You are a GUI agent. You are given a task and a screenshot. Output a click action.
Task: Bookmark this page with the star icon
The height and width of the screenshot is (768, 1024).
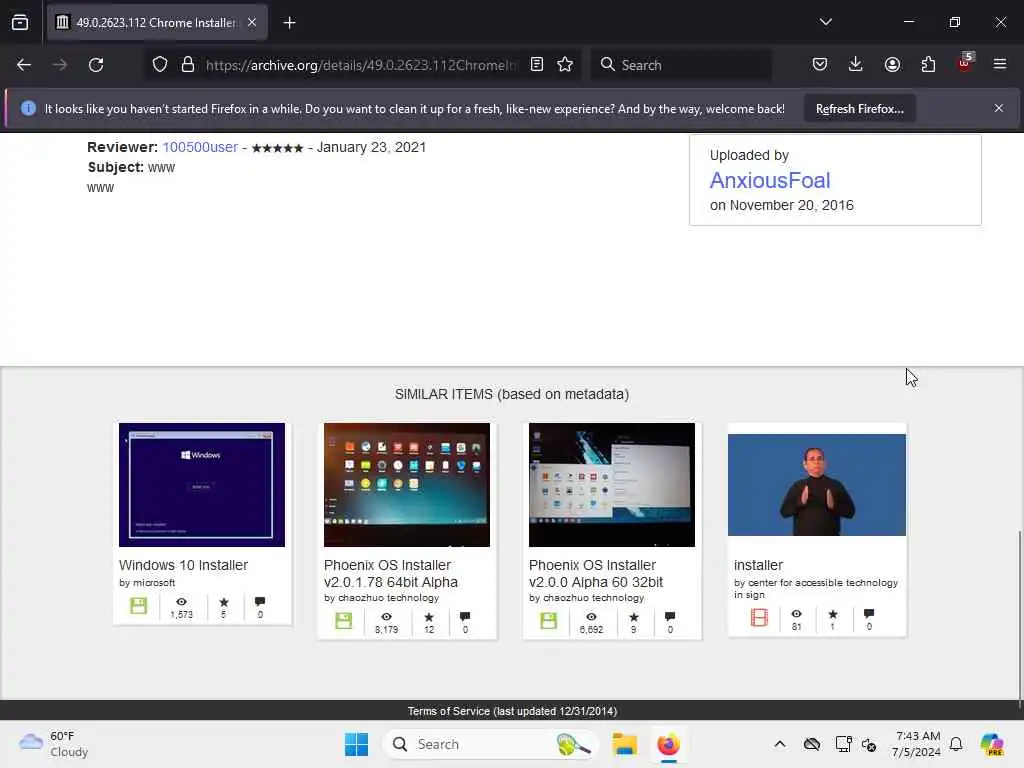pyautogui.click(x=566, y=65)
